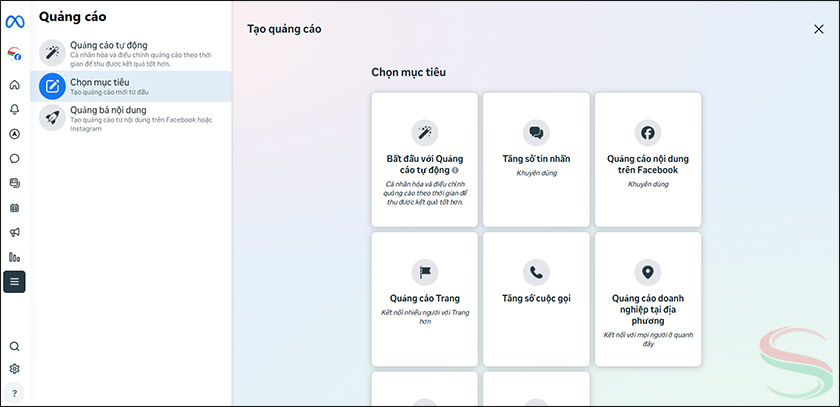Choose the Tăng số tin nhắn goal card
The width and height of the screenshot is (840, 407).
tap(536, 159)
